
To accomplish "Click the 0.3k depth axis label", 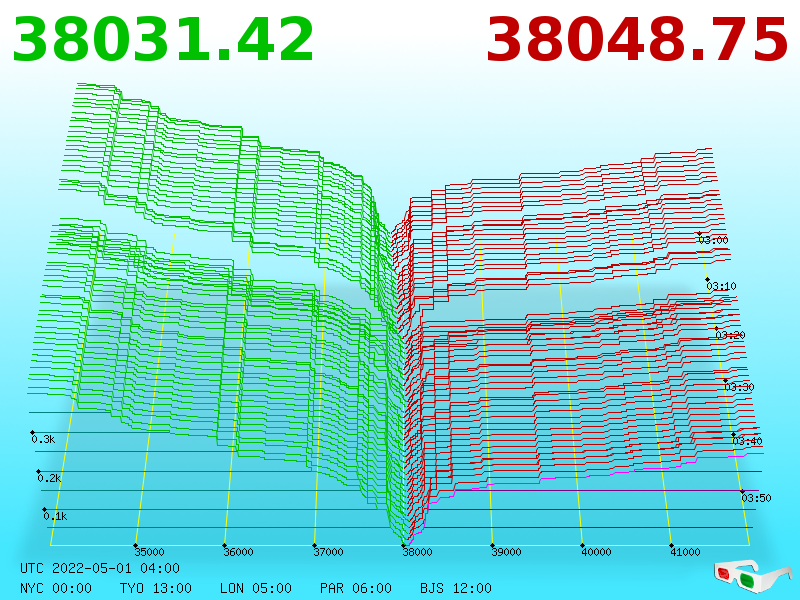I will coord(43,439).
